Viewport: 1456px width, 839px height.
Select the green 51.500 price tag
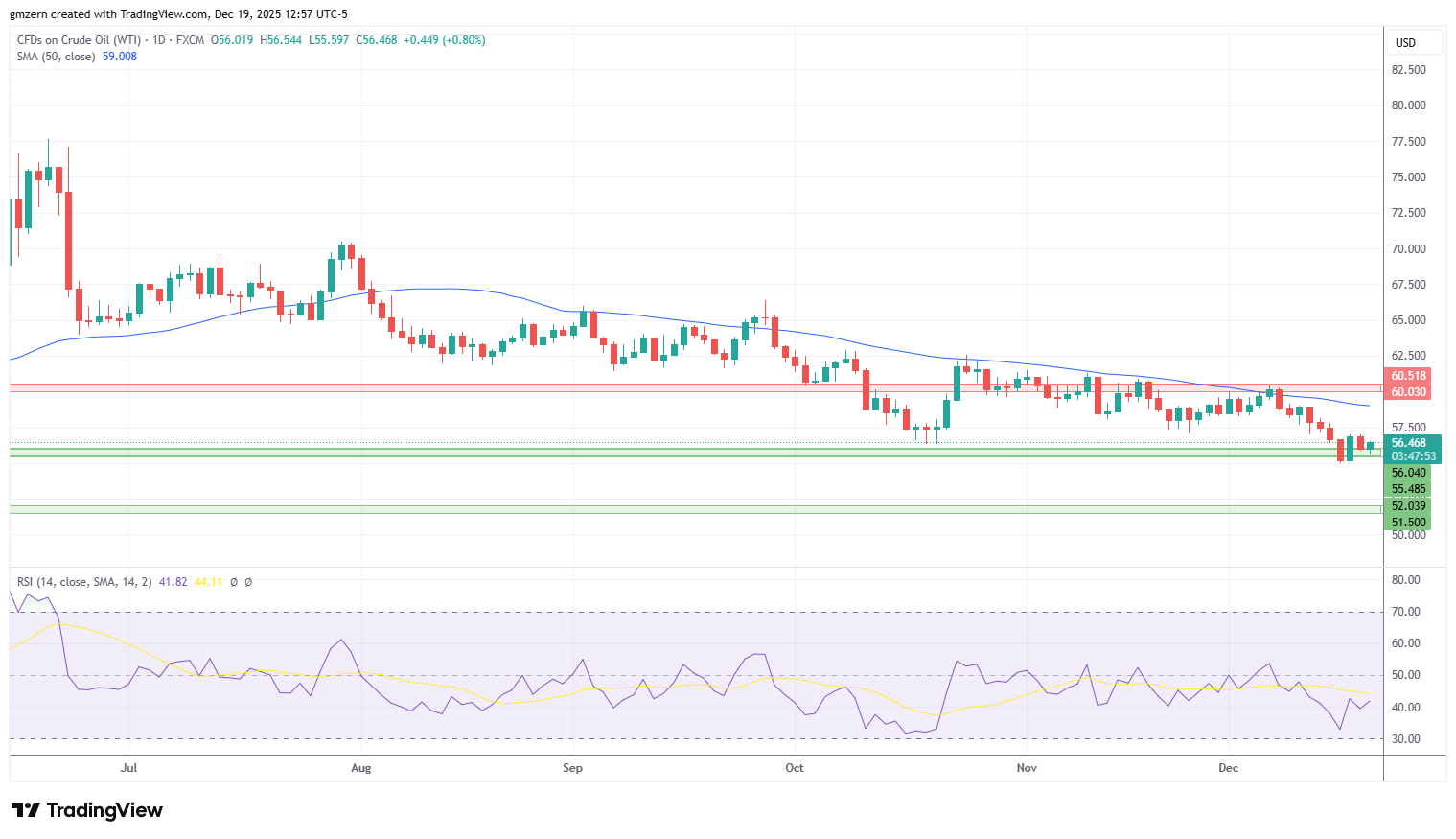1408,523
